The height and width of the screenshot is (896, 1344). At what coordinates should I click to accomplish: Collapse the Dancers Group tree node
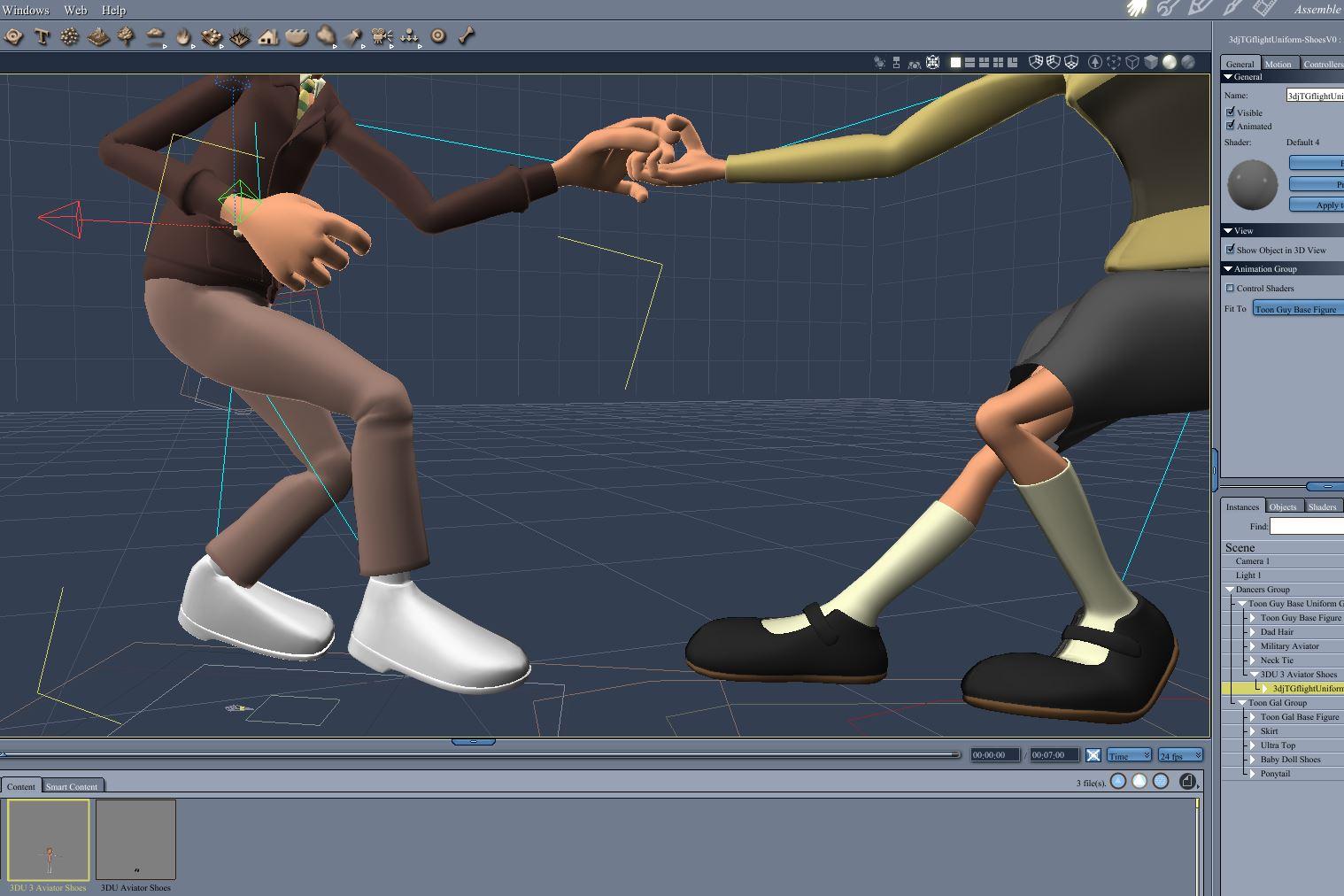(x=1230, y=590)
